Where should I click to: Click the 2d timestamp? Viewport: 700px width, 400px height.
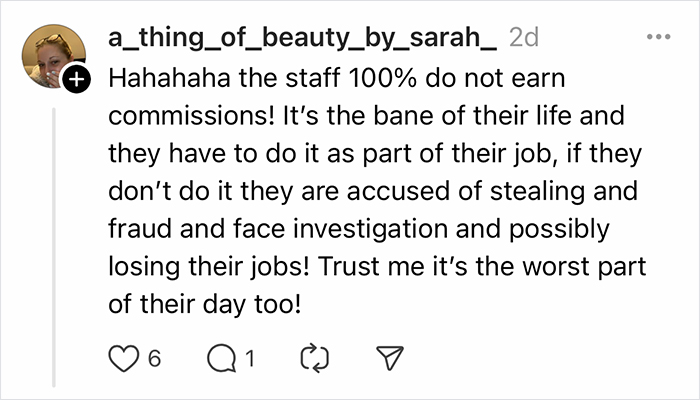[525, 38]
